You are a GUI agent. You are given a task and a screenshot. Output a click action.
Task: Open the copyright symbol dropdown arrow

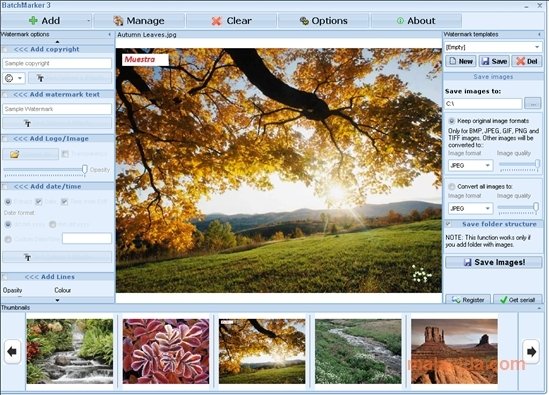20,78
